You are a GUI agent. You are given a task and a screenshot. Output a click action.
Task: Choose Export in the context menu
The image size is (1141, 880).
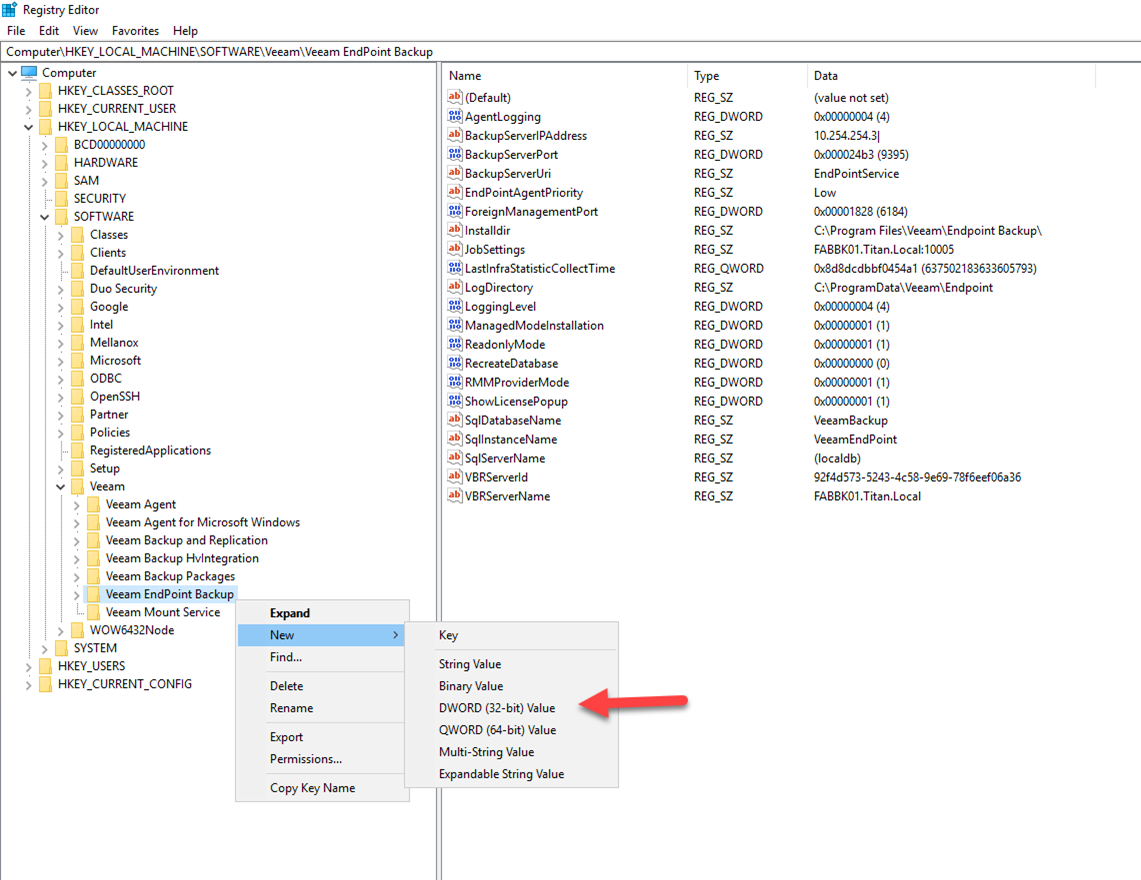click(x=286, y=737)
